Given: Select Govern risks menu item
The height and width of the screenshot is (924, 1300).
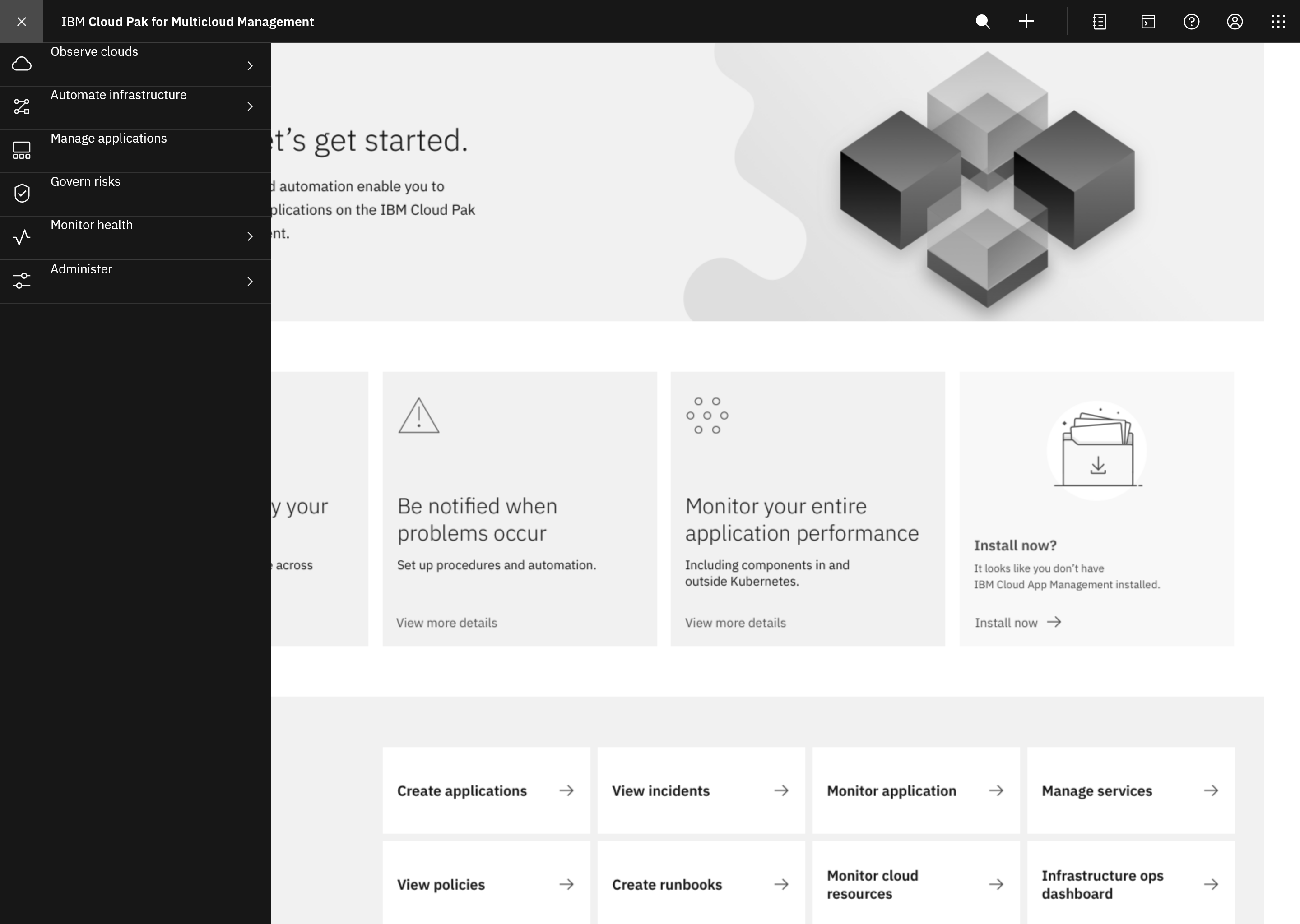Looking at the screenshot, I should click(135, 194).
